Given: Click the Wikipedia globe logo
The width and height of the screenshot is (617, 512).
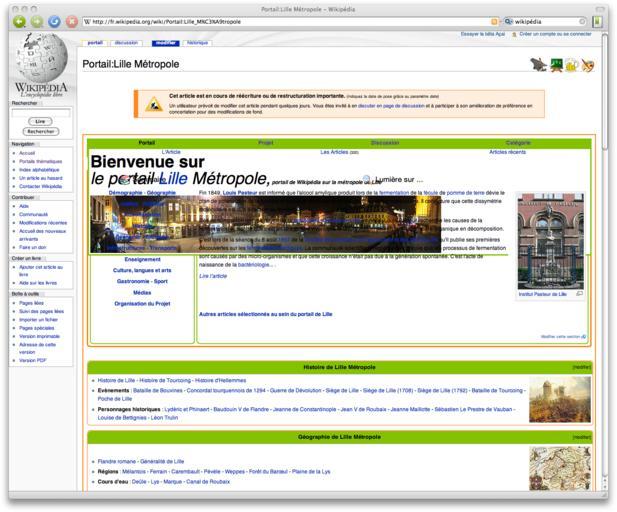Looking at the screenshot, I should pos(40,60).
